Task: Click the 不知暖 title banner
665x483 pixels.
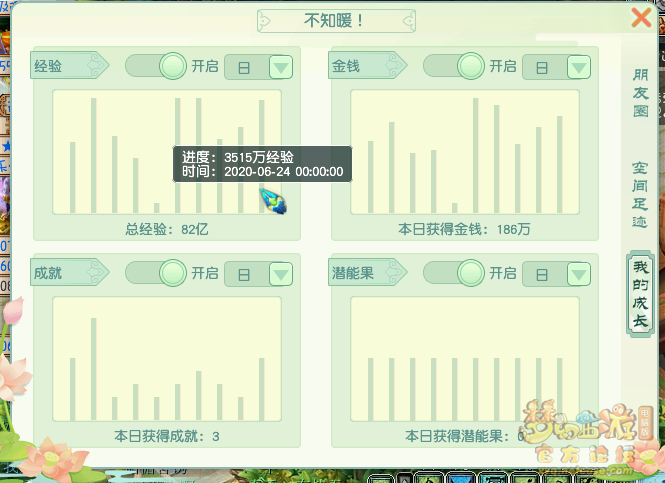Action: coord(334,20)
